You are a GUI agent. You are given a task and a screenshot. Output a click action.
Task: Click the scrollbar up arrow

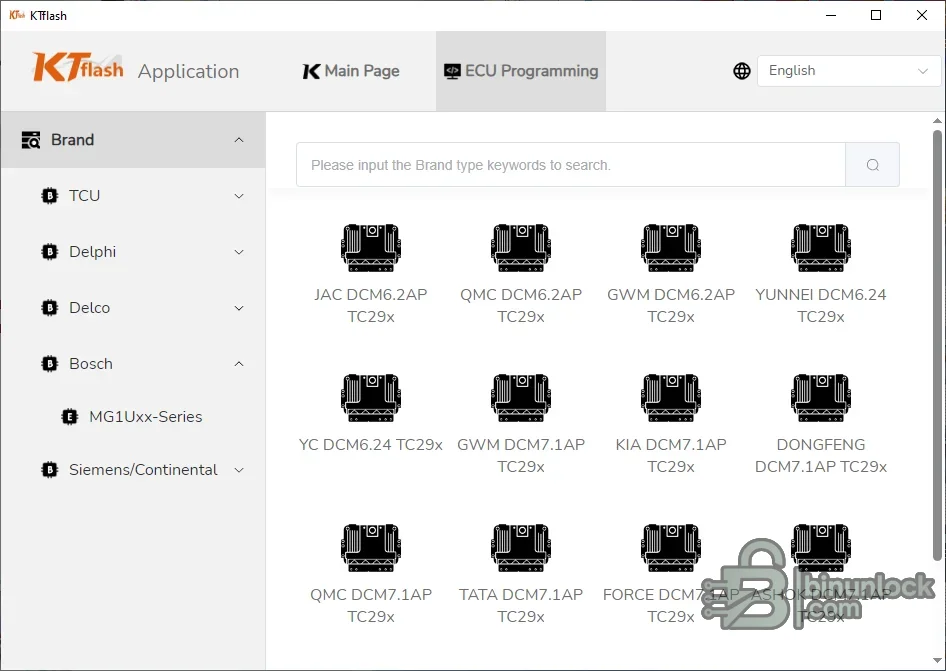tap(937, 121)
